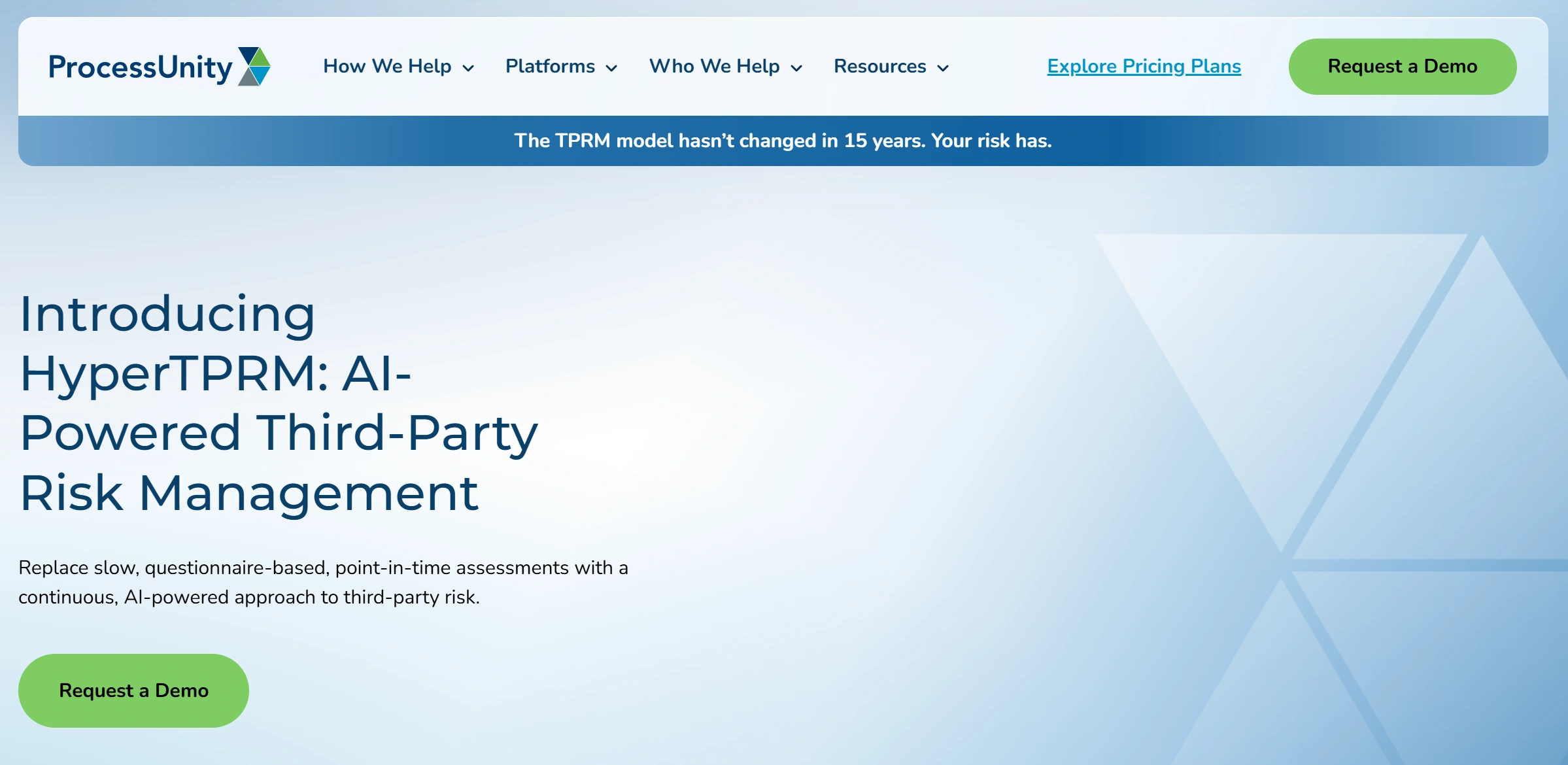Click the ProcessUnity logo
The width and height of the screenshot is (1568, 765).
click(x=160, y=67)
